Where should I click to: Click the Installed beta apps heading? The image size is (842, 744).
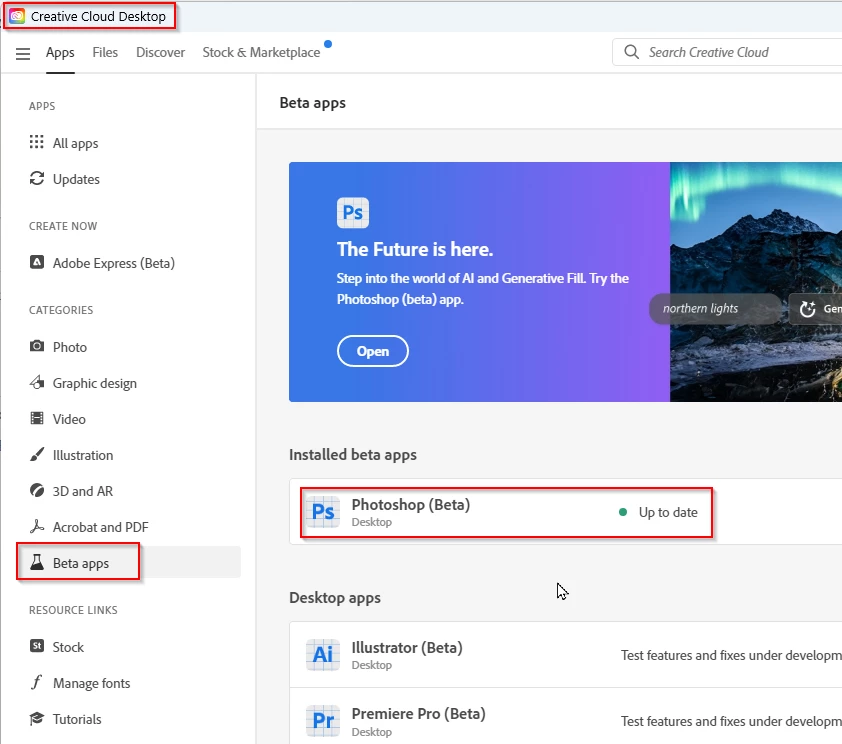tap(353, 455)
